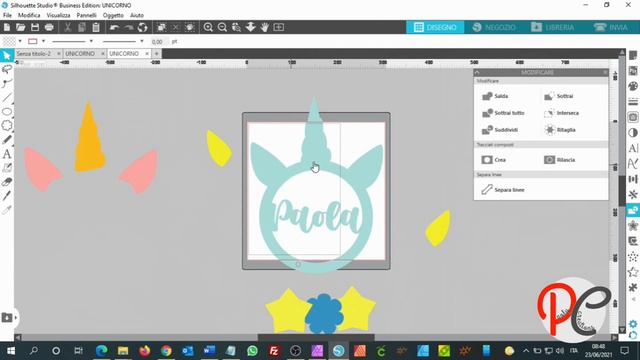640x360 pixels.
Task: Click the line color swatch in toolbar
Action: click(33, 41)
